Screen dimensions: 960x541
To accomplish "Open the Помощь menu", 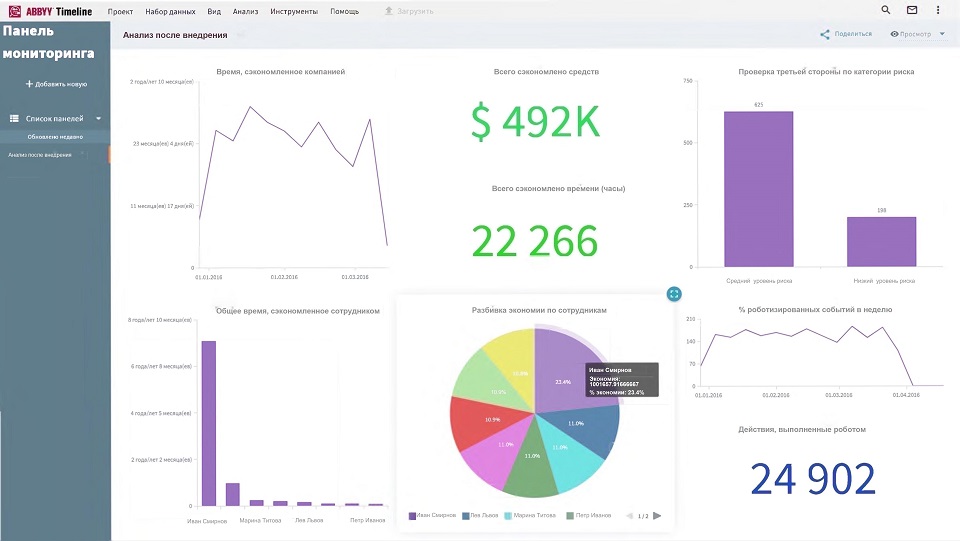I will pyautogui.click(x=345, y=12).
